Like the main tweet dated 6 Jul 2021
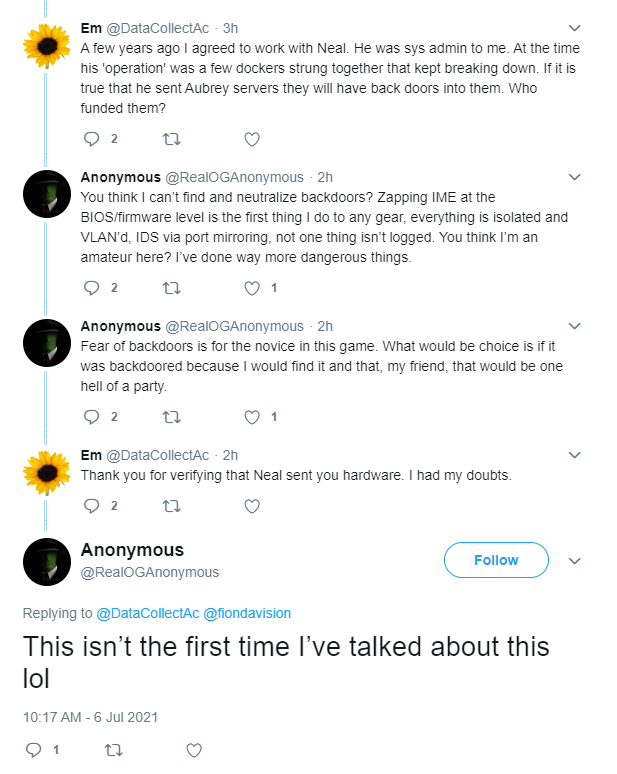This screenshot has height=774, width=617. pos(195,749)
